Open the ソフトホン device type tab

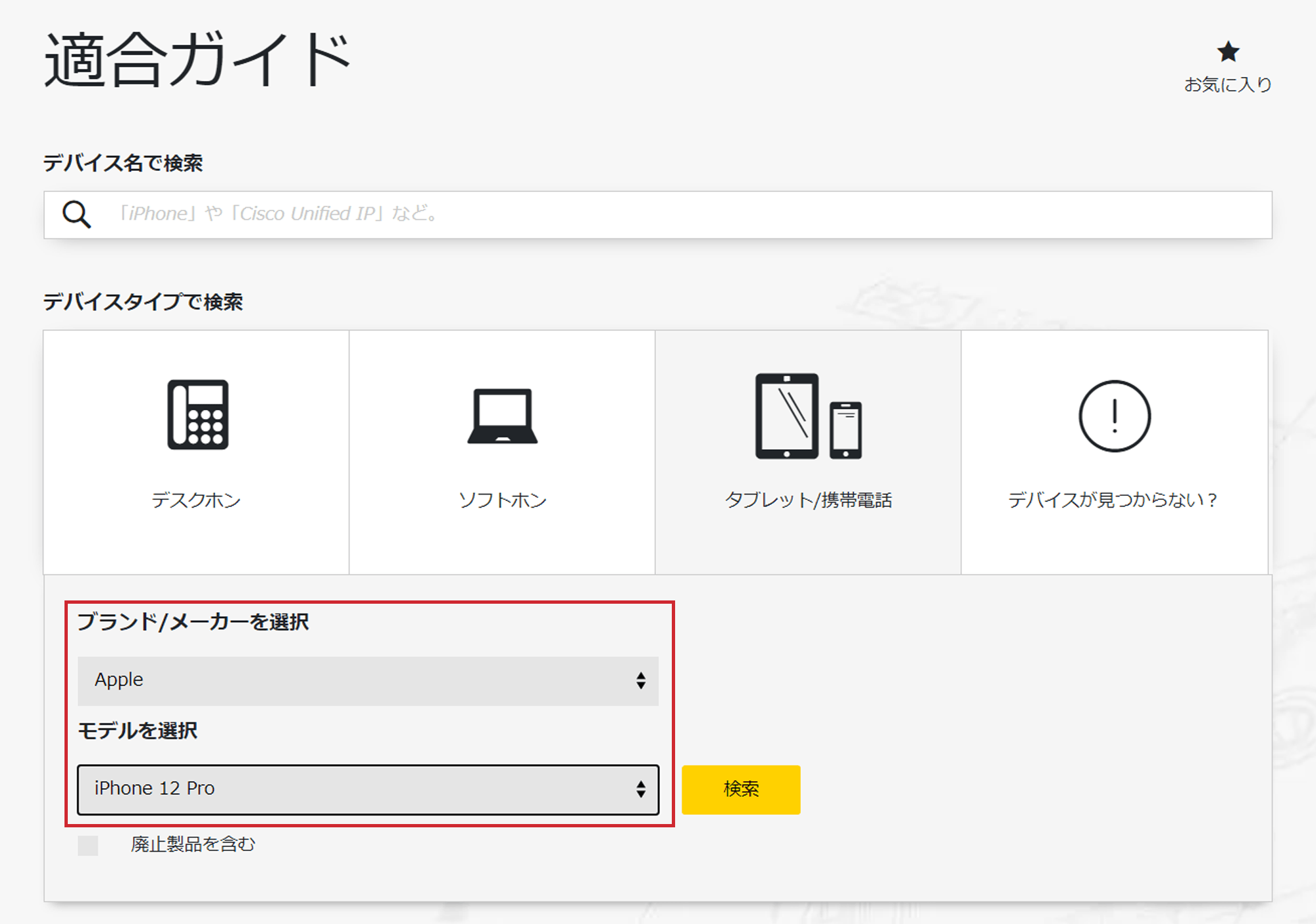point(502,452)
